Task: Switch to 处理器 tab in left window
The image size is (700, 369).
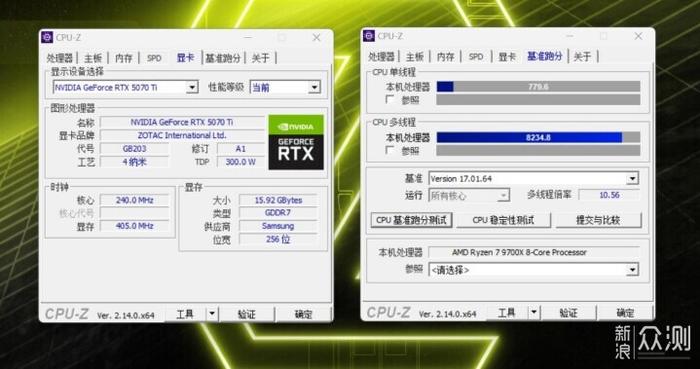Action: point(60,58)
